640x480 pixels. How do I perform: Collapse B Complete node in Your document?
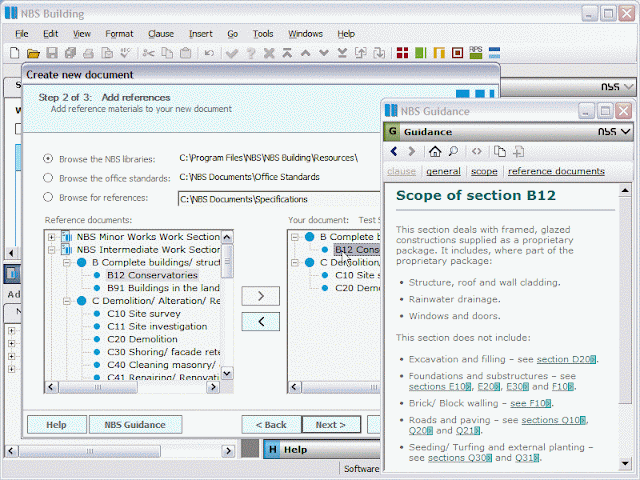pyautogui.click(x=295, y=237)
